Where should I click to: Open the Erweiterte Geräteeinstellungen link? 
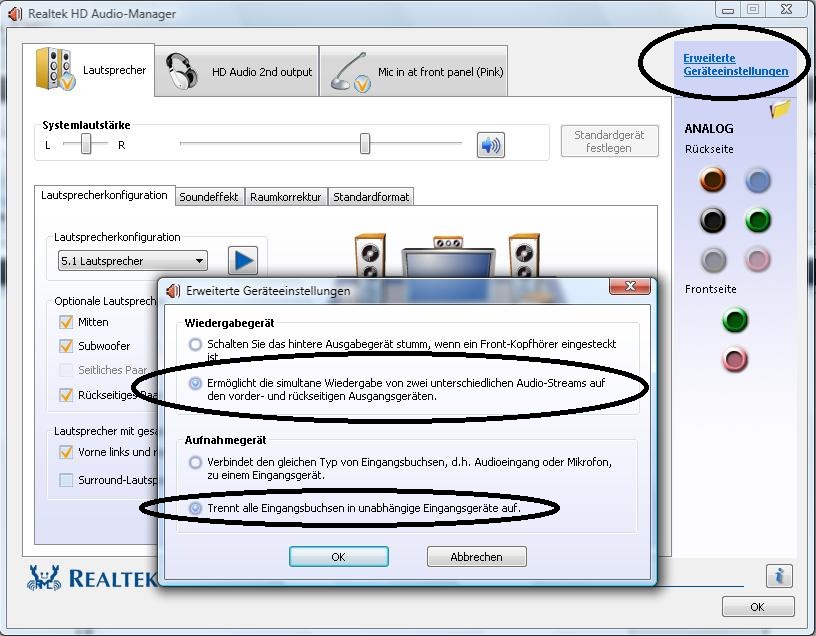pos(735,65)
